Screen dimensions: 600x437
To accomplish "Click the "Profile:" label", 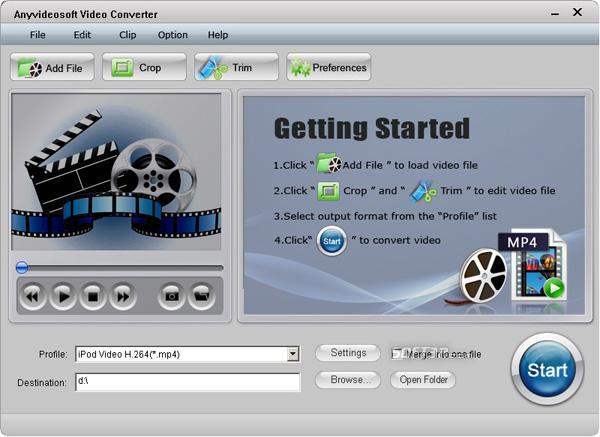I will point(53,354).
